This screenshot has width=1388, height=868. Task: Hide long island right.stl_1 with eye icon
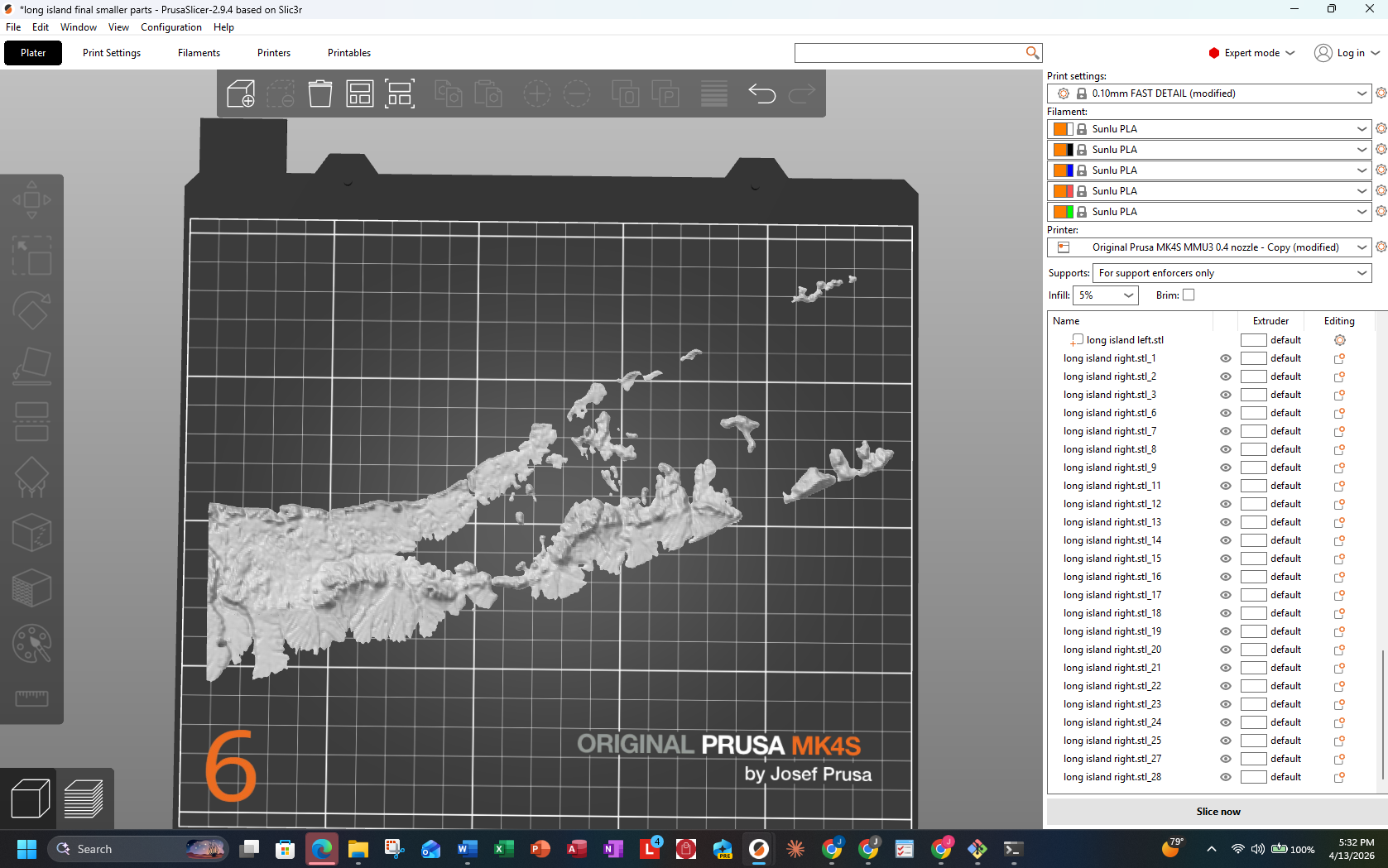click(1226, 358)
